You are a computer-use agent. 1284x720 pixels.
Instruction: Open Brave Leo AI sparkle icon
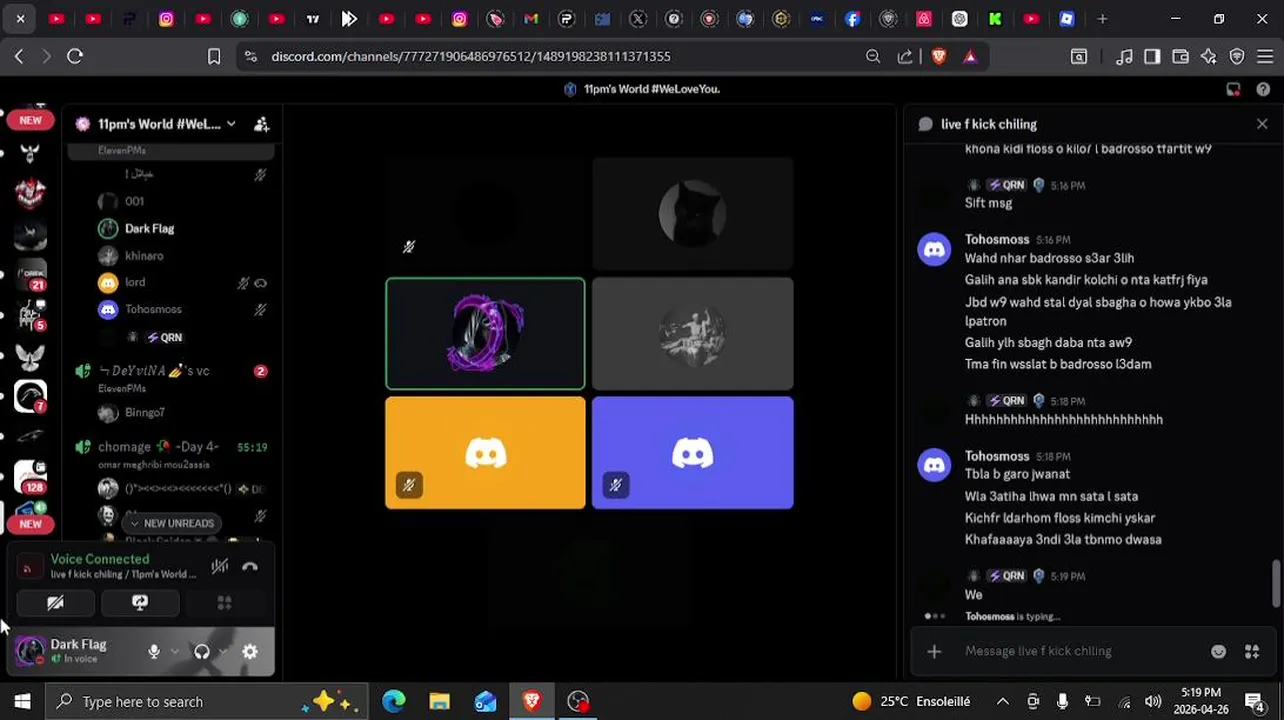click(x=1209, y=57)
